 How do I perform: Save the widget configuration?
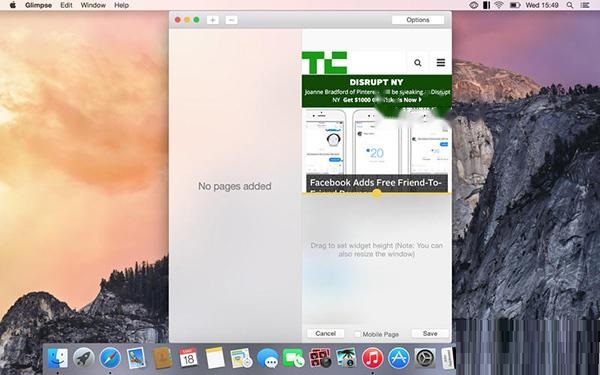pyautogui.click(x=430, y=333)
